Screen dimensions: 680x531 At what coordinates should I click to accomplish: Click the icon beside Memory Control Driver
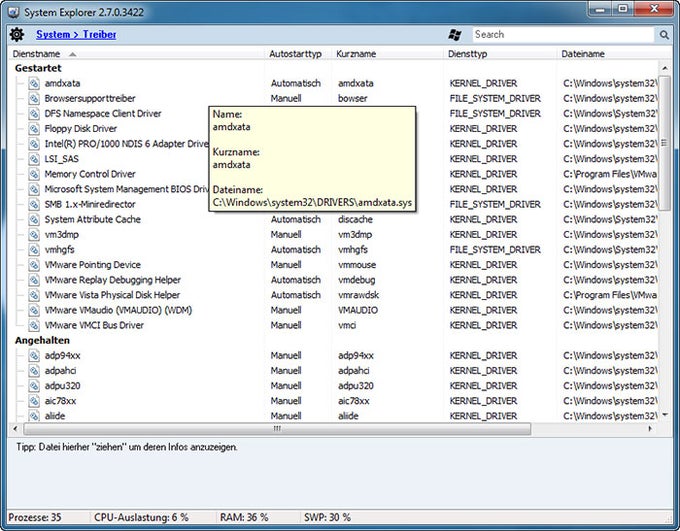tap(34, 174)
